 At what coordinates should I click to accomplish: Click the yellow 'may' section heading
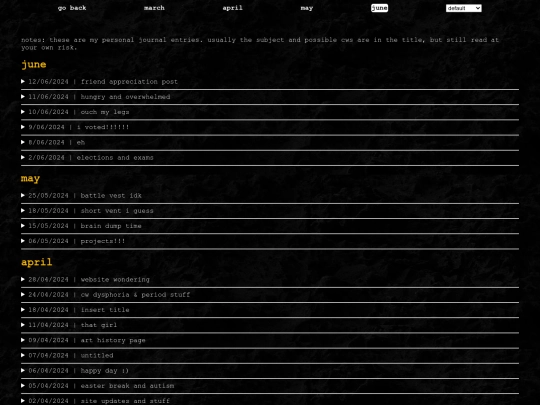coord(30,179)
